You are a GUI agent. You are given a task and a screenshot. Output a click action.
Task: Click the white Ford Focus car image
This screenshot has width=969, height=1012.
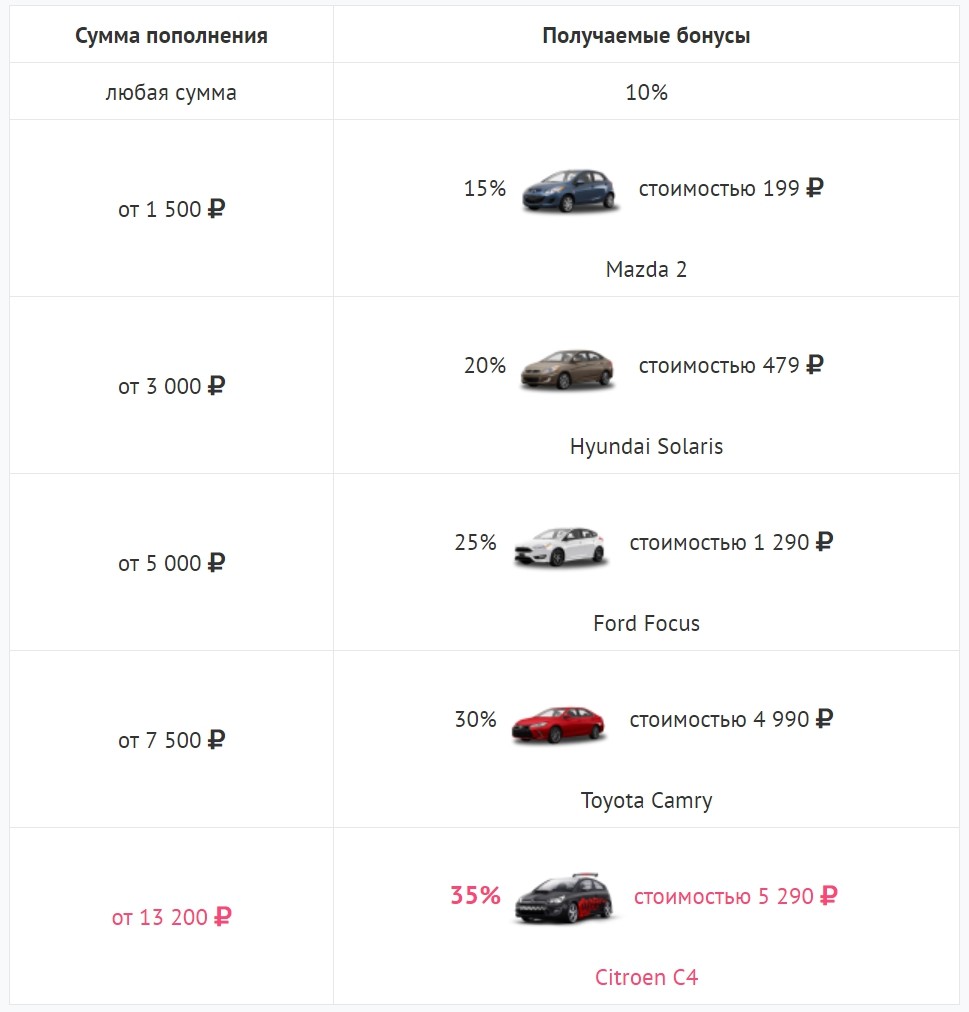(562, 545)
